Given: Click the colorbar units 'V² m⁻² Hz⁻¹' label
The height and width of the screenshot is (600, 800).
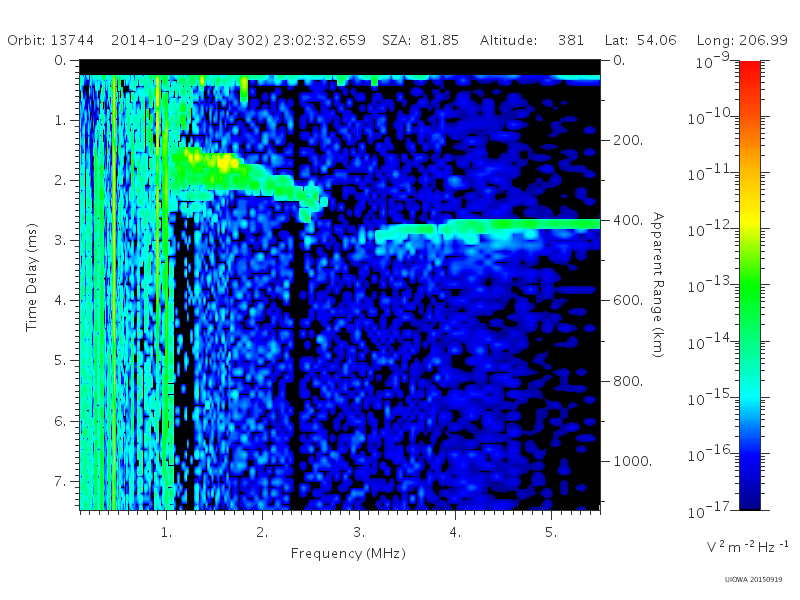Looking at the screenshot, I should pos(747,547).
